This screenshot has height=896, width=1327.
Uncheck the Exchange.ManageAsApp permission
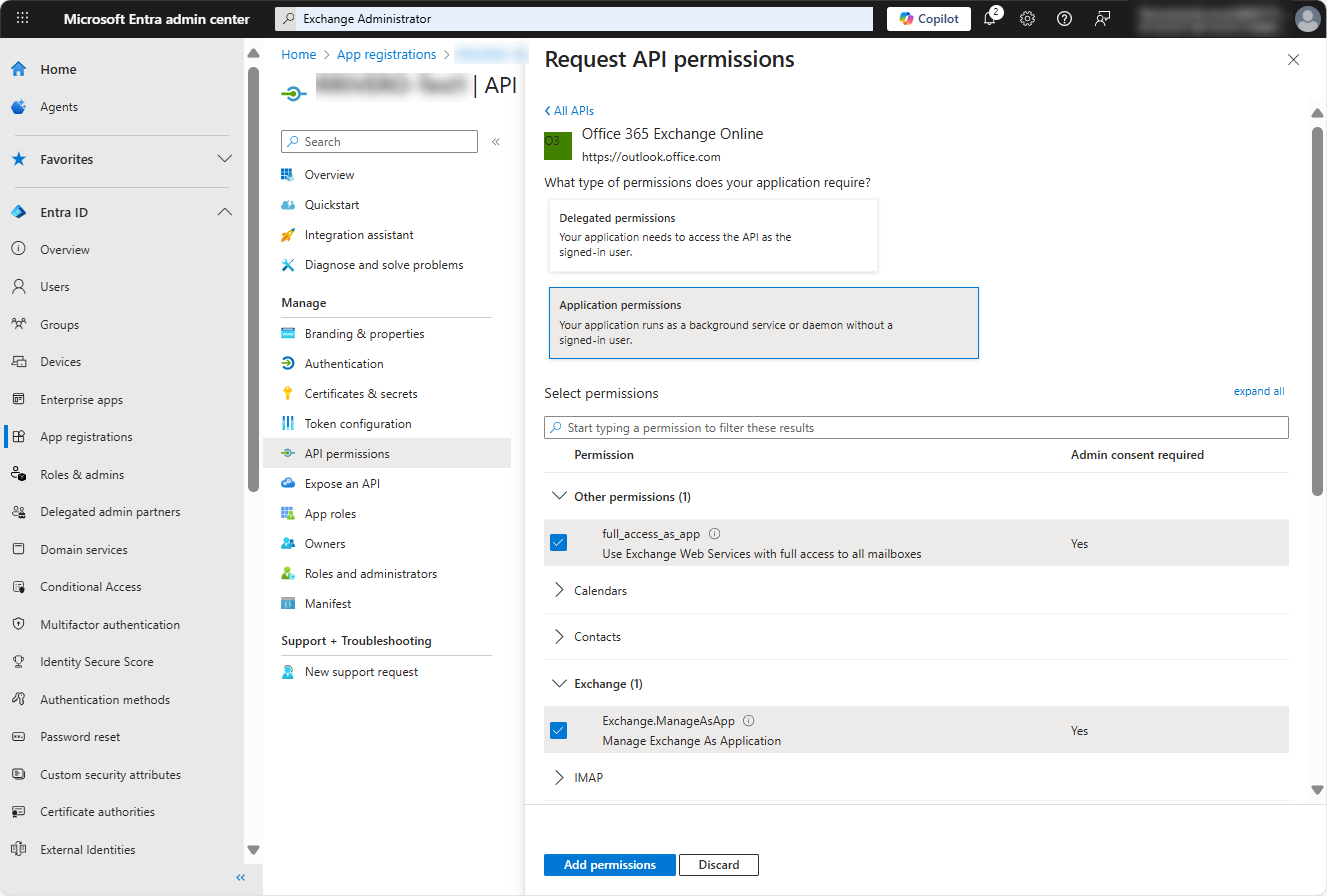(559, 730)
